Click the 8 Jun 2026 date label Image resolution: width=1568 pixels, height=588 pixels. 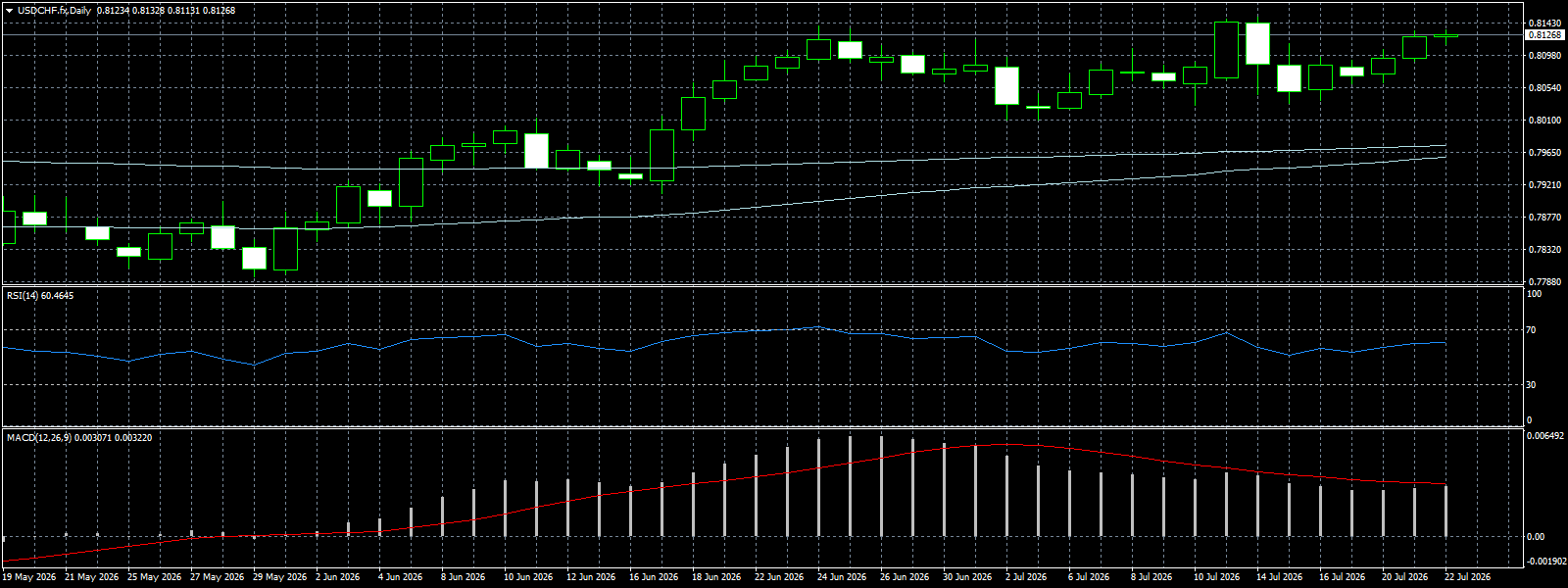tap(464, 577)
